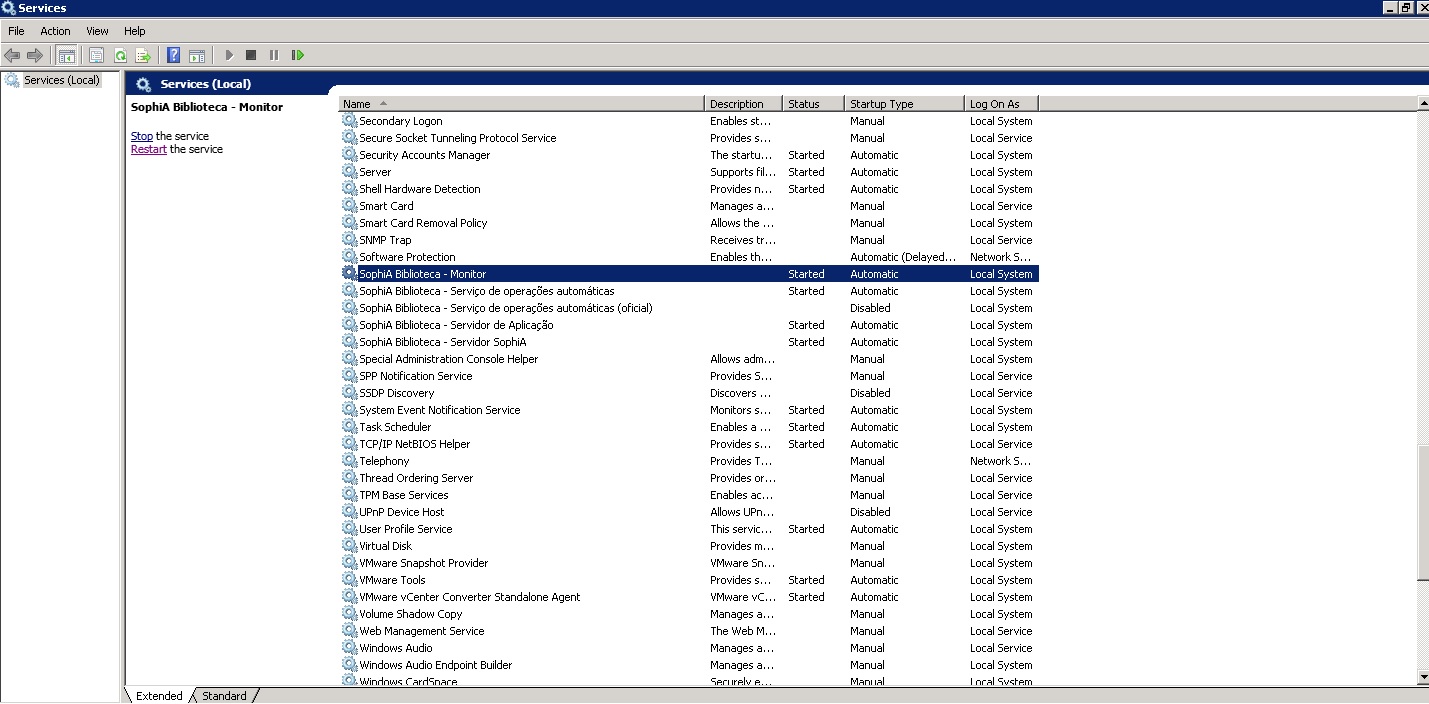
Task: Sort by the Description column header
Action: pyautogui.click(x=743, y=104)
